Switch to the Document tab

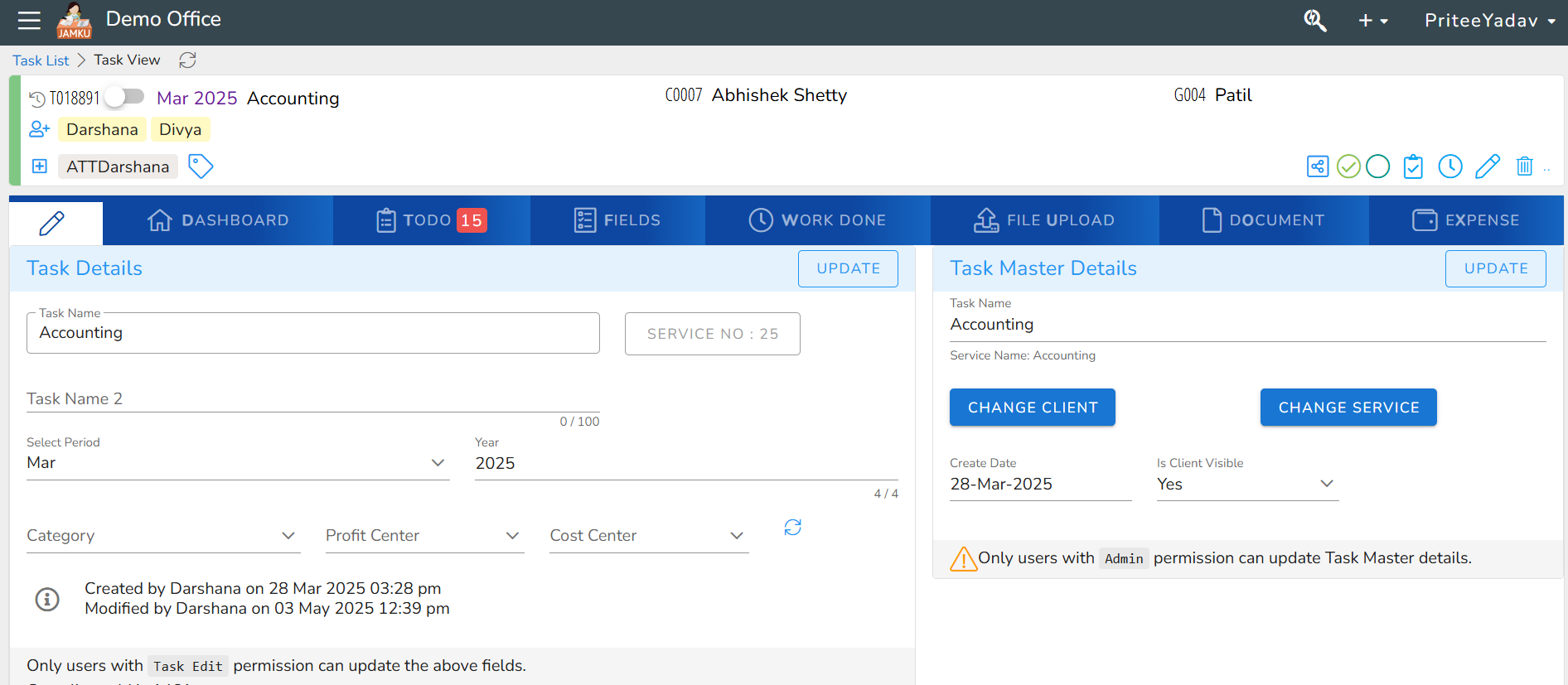pos(1264,220)
